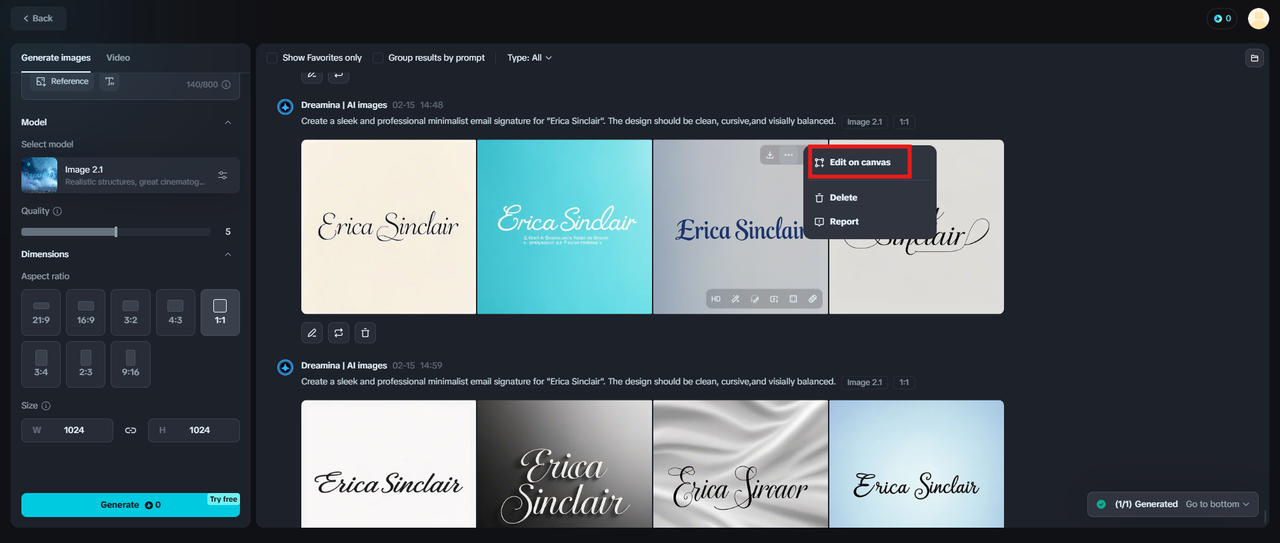Open black gradient Erica Sinclair image
This screenshot has width=1280, height=543.
pos(564,463)
